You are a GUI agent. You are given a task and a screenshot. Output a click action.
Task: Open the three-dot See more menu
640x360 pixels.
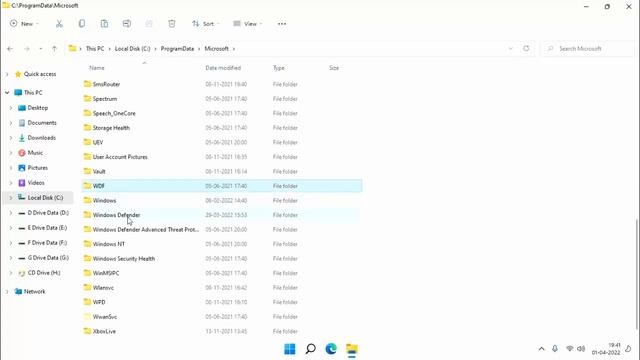[x=282, y=24]
